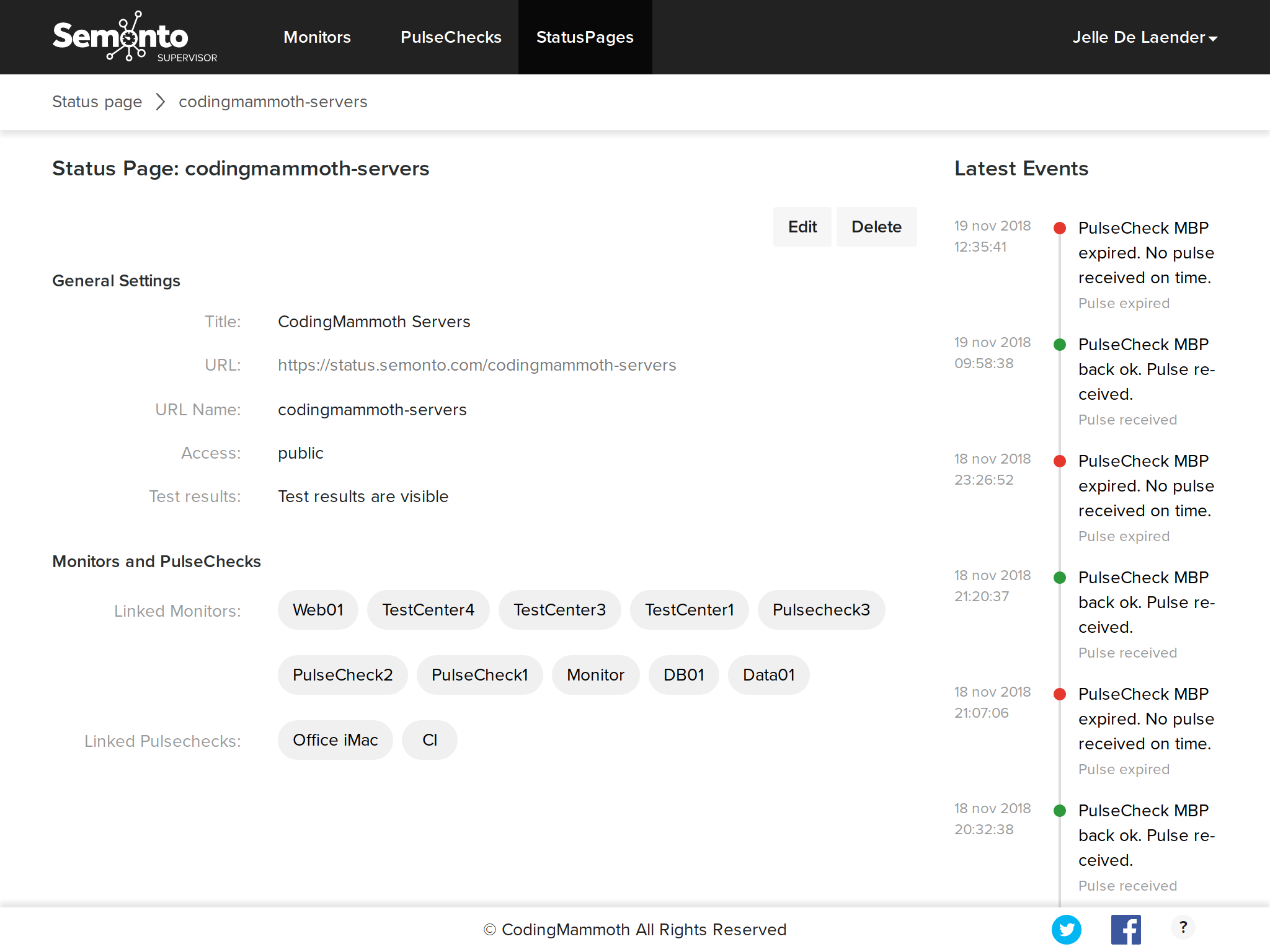Click 'Pulse received' label under 09:58:38 event

(1127, 420)
